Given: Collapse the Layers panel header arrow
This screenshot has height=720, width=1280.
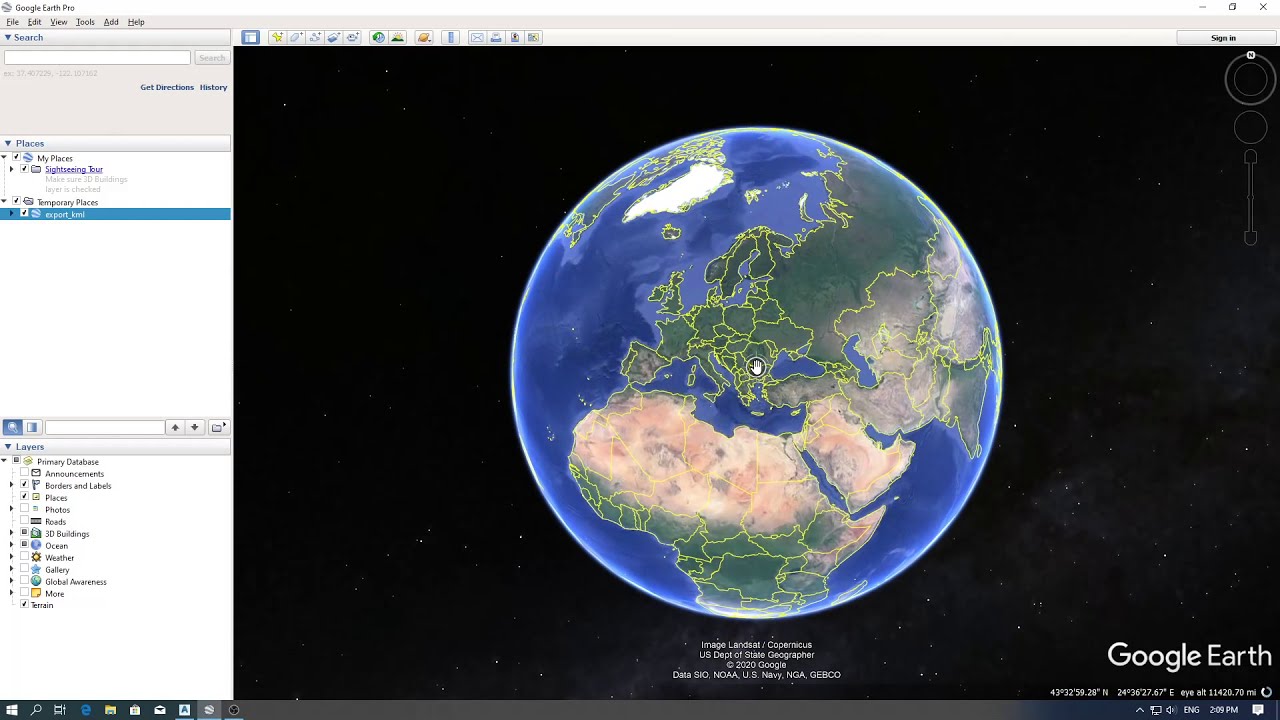Looking at the screenshot, I should (8, 447).
